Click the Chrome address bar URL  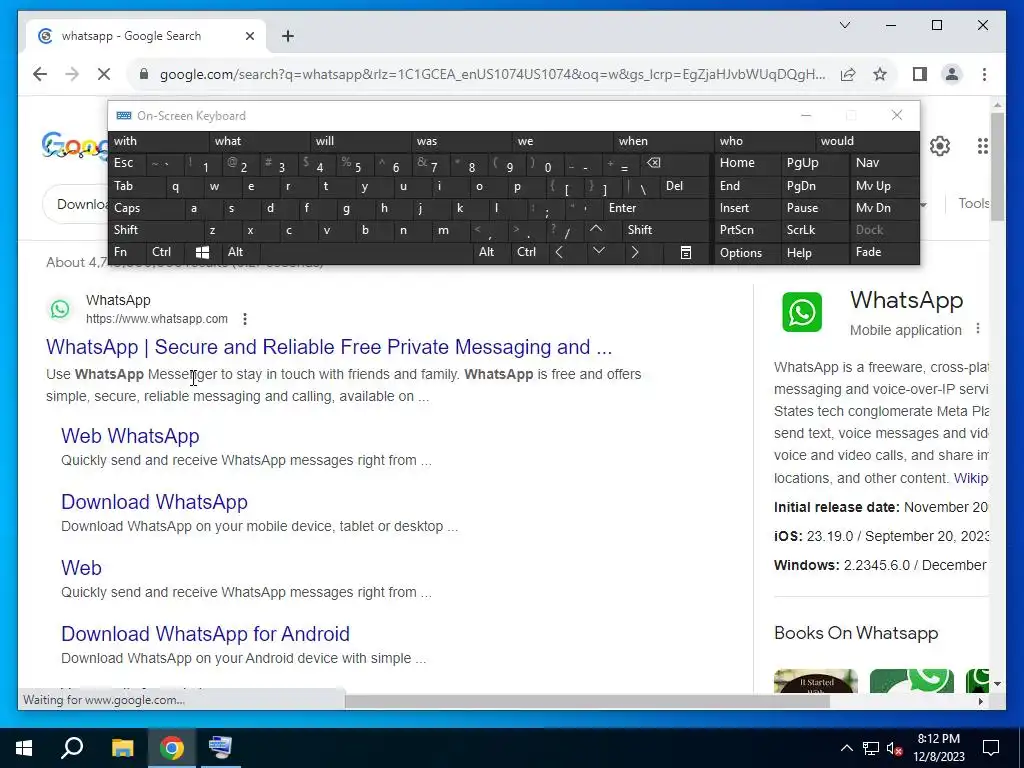492,74
